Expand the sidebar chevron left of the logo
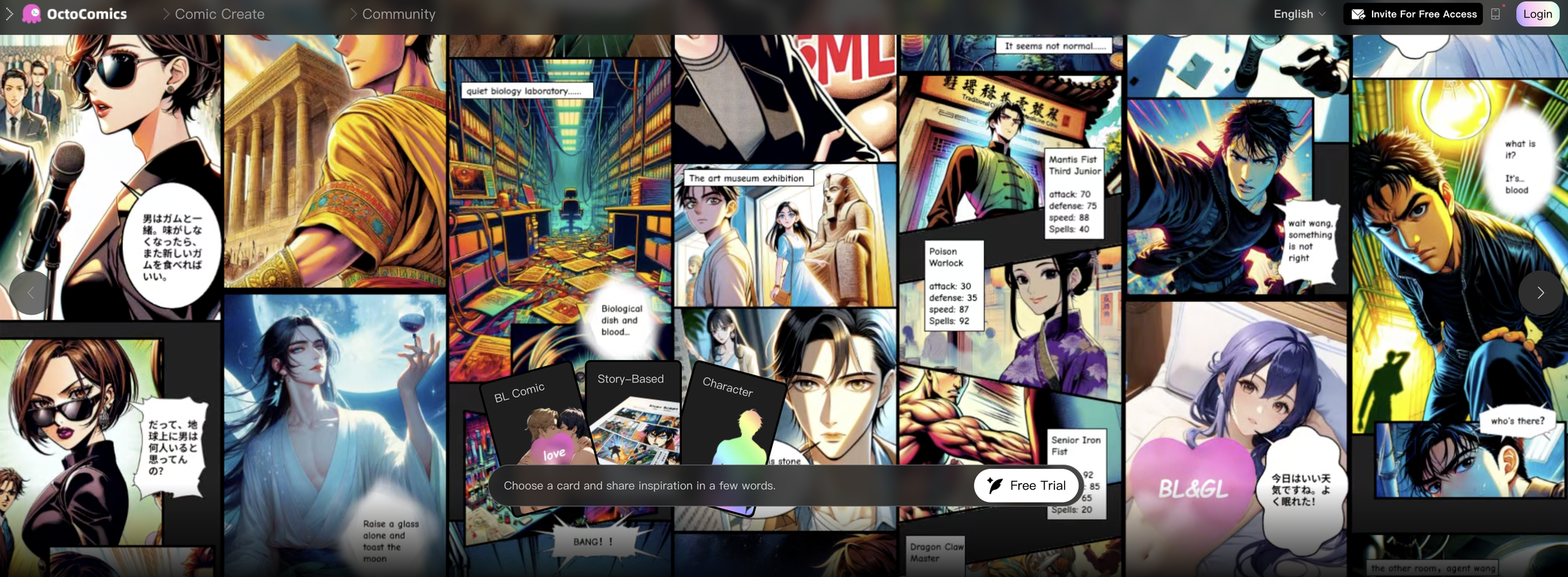The image size is (1568, 577). pyautogui.click(x=9, y=14)
